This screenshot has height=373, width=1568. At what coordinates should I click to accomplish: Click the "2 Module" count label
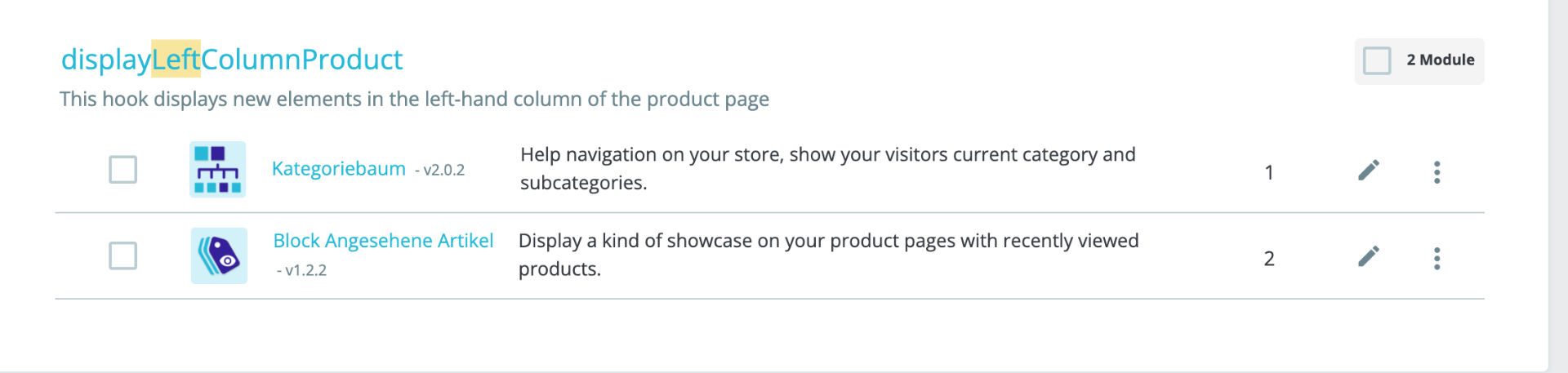coord(1440,60)
